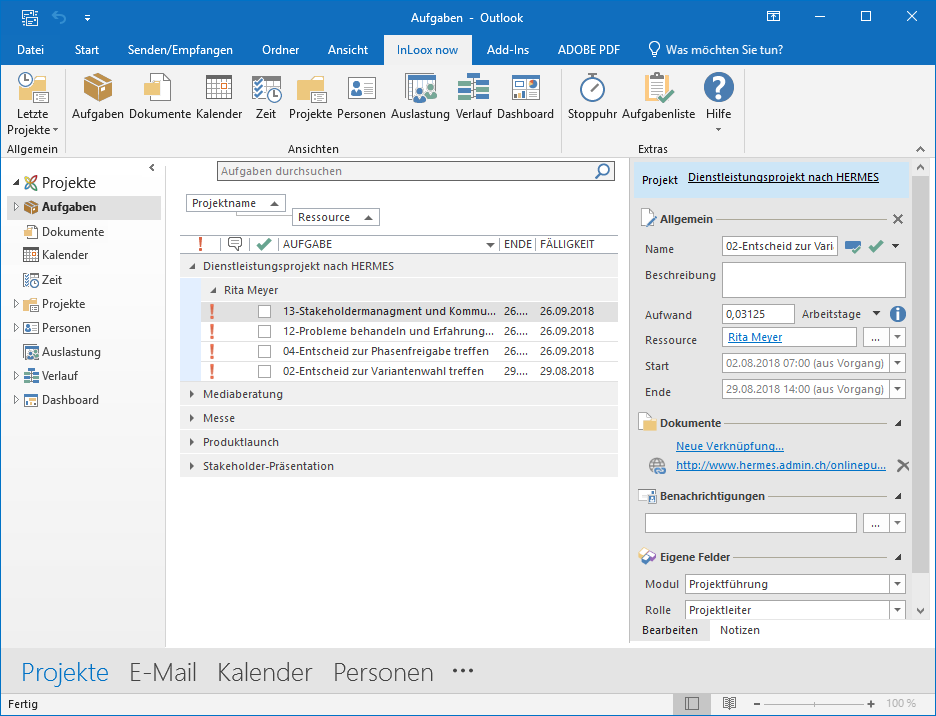The height and width of the screenshot is (716, 936).
Task: Open the Zeit tracking ribbon button
Action: 266,97
